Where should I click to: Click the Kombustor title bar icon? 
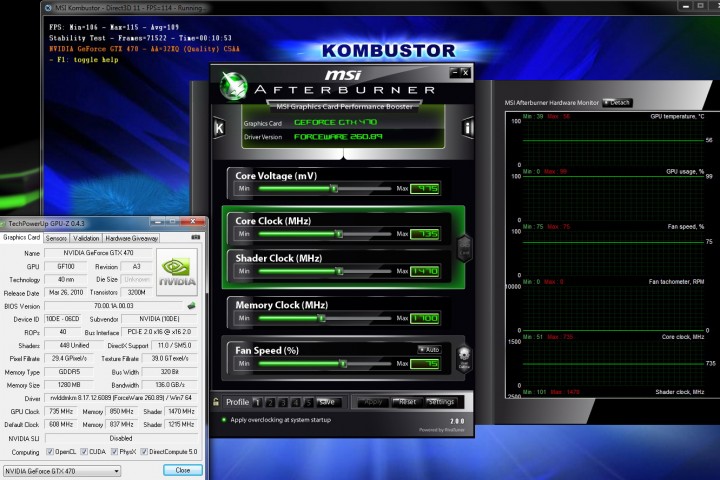(48, 8)
